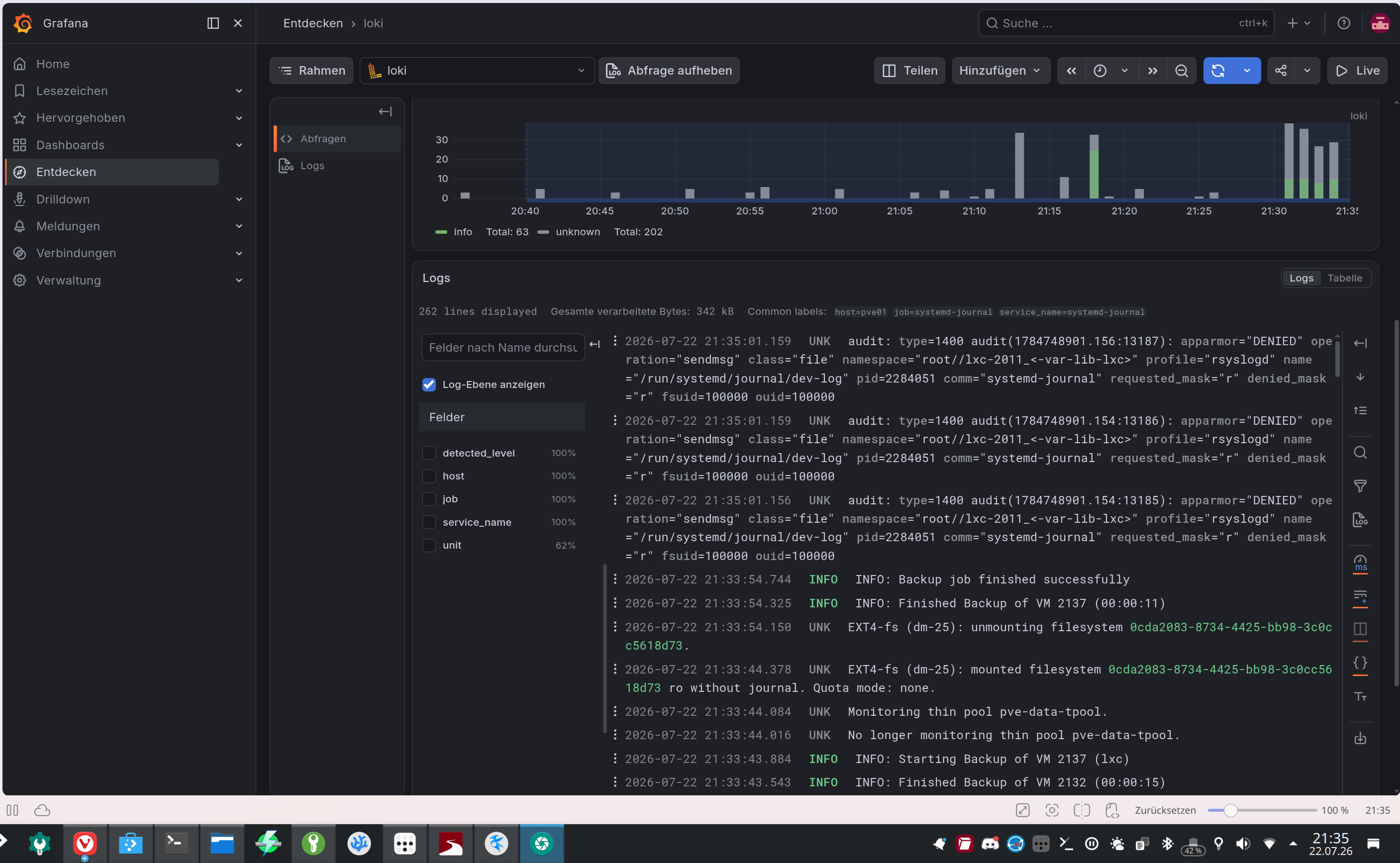Viewport: 1400px width, 863px height.
Task: Filter log levels funnel icon
Action: tap(1360, 486)
